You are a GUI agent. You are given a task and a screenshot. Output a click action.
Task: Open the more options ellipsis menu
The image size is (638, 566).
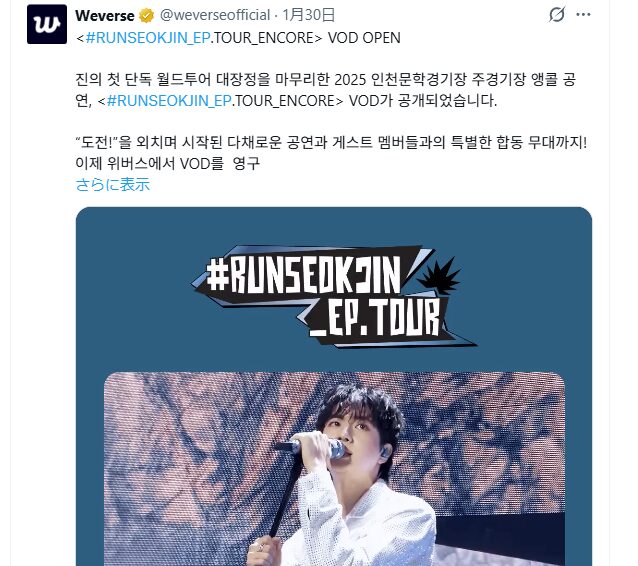point(583,15)
